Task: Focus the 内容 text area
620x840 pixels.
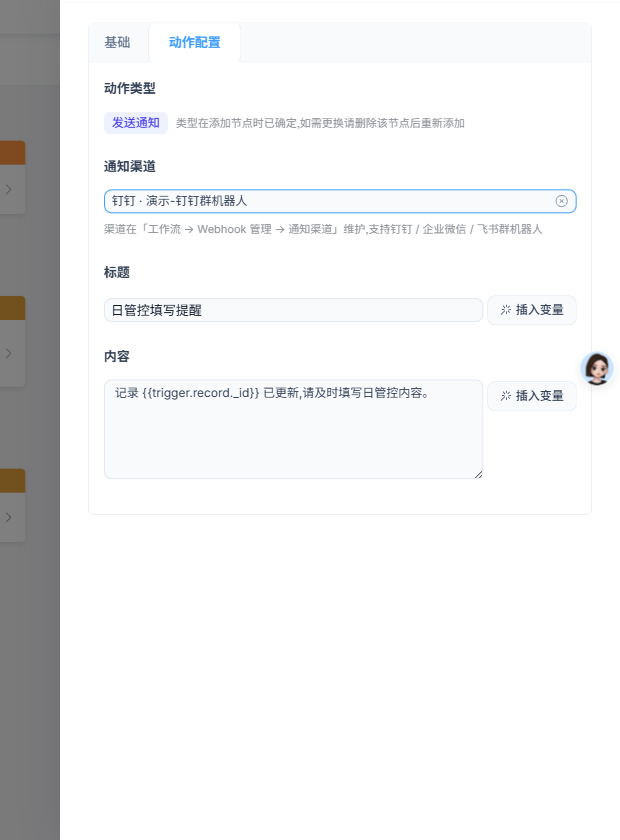Action: pyautogui.click(x=293, y=429)
